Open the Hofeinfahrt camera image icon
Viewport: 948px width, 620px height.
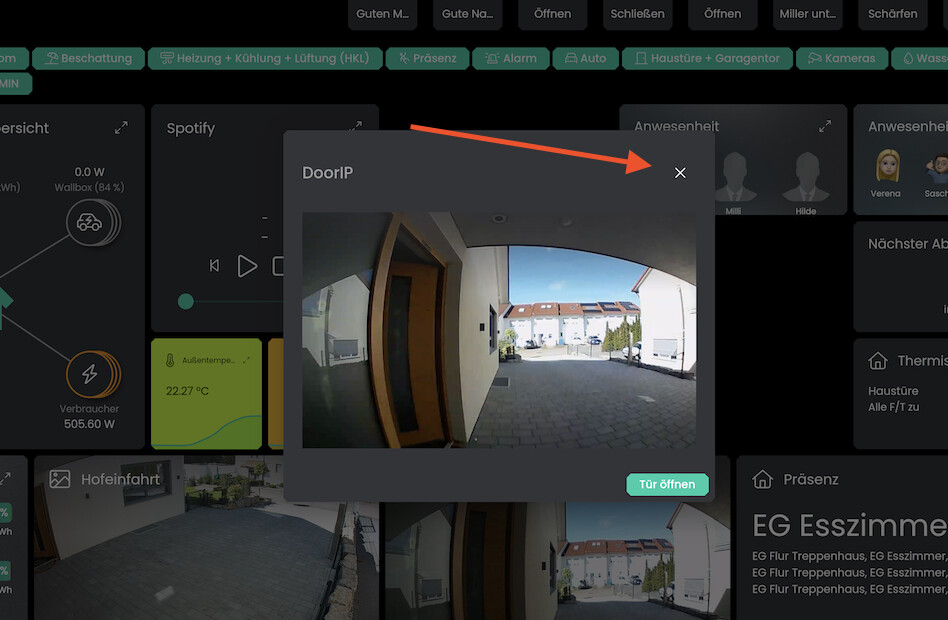pos(59,479)
